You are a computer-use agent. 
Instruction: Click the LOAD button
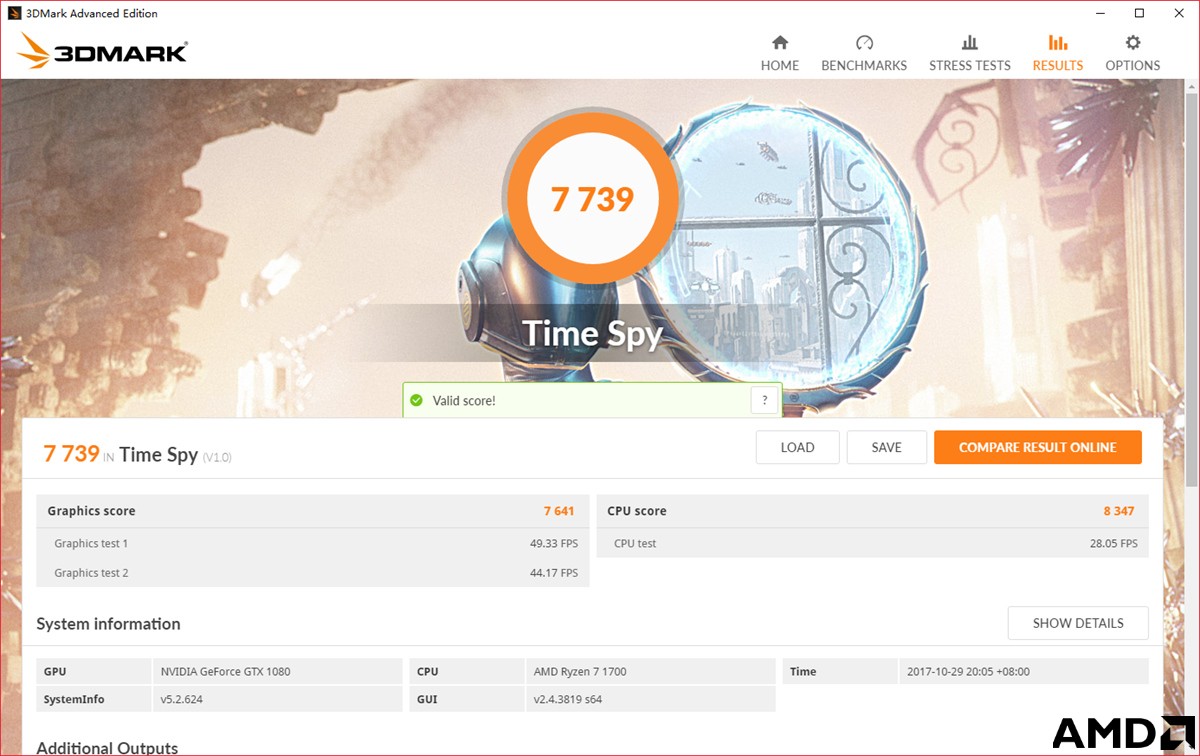(x=797, y=447)
